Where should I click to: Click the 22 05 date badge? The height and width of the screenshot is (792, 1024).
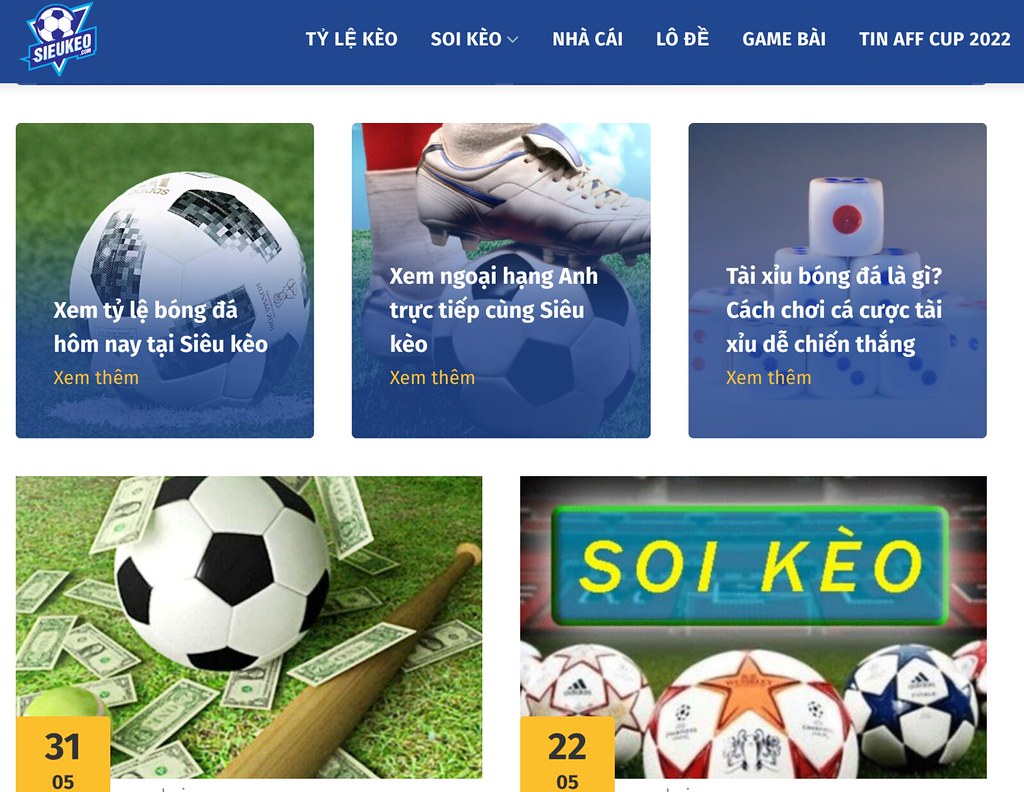coord(567,755)
